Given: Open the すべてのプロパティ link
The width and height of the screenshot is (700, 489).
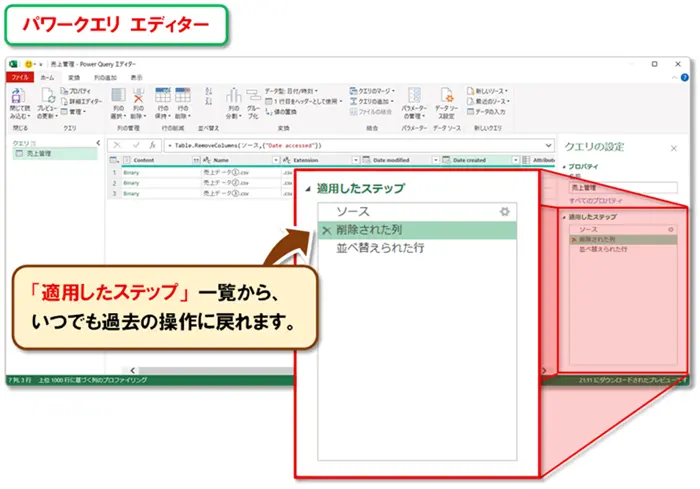Looking at the screenshot, I should [596, 201].
